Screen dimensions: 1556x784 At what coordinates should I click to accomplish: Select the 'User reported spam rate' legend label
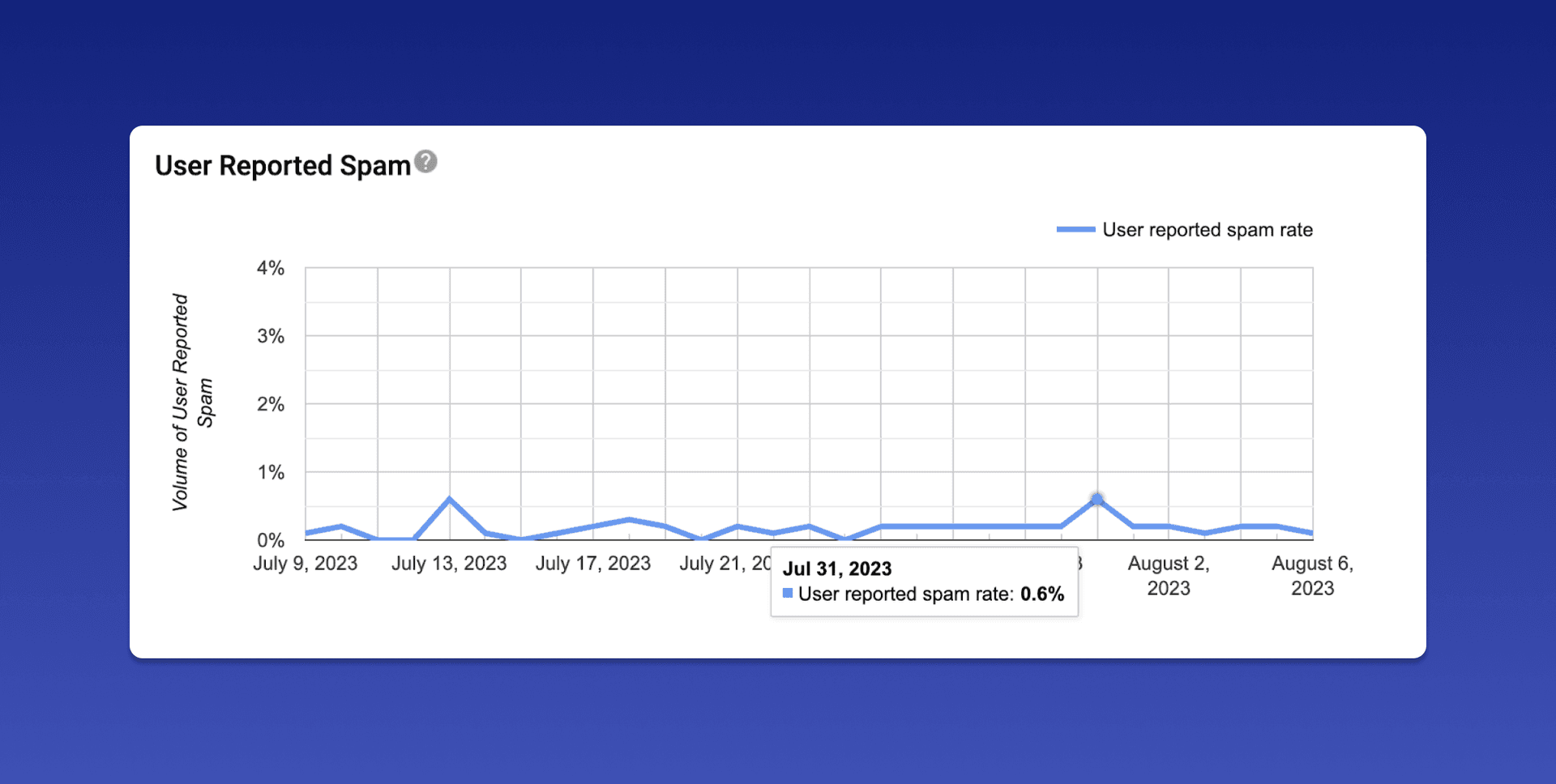(1207, 230)
